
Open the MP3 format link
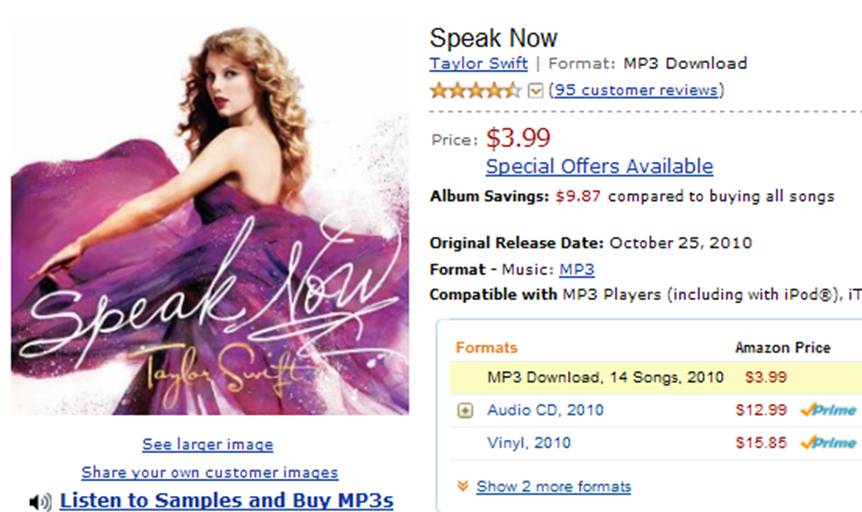577,269
